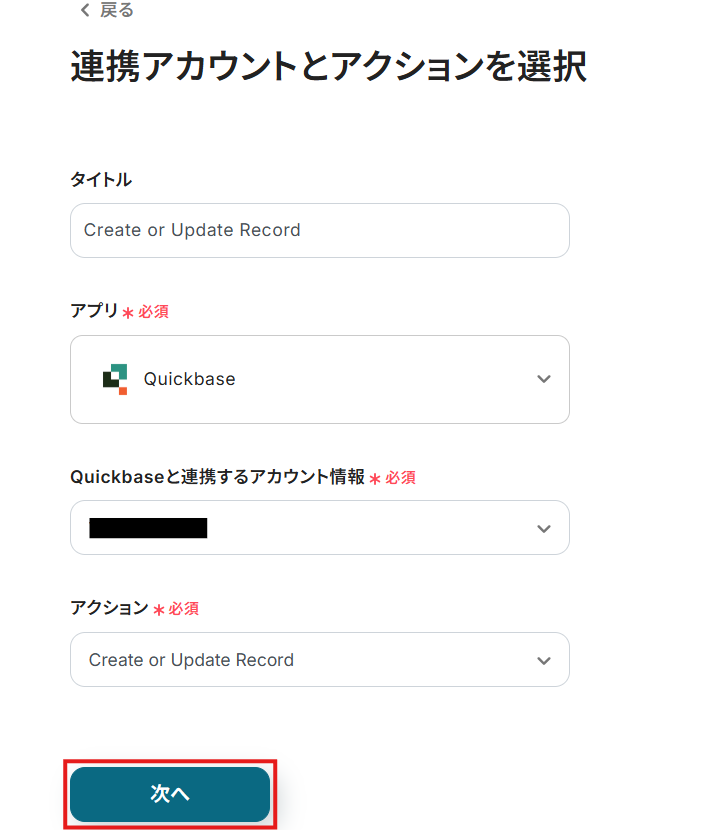The image size is (709, 830).
Task: Click the タイトル field label
Action: point(100,179)
